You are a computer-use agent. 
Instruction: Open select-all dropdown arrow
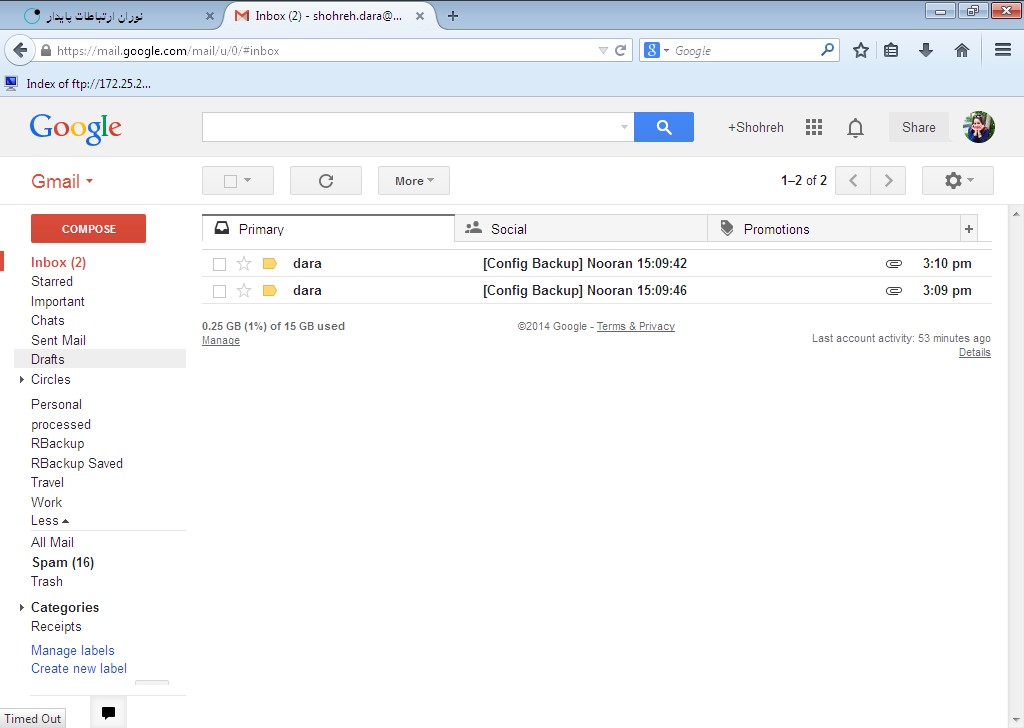(x=248, y=180)
